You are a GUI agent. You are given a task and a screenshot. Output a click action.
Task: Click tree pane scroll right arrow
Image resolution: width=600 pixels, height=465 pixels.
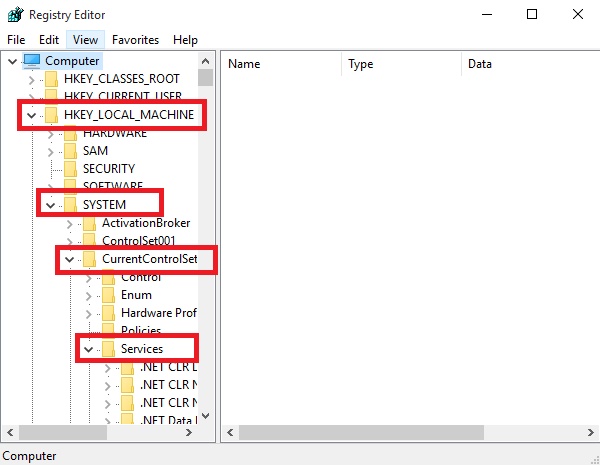click(189, 432)
